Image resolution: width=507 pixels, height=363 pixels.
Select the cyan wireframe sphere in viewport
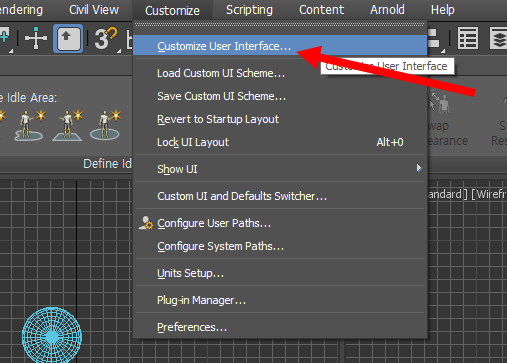(52, 335)
